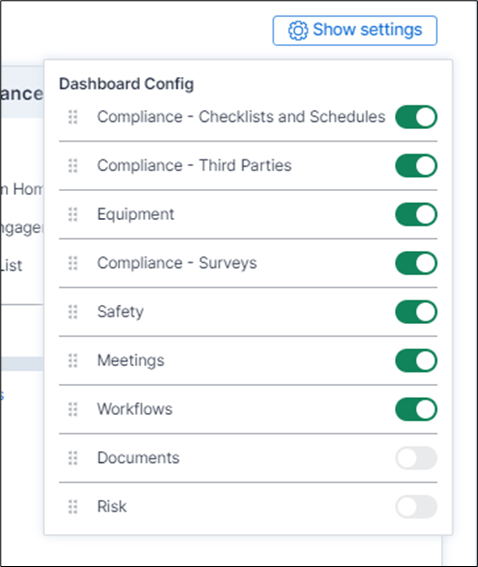
Task: Switch off the Safety toggle
Action: click(416, 312)
